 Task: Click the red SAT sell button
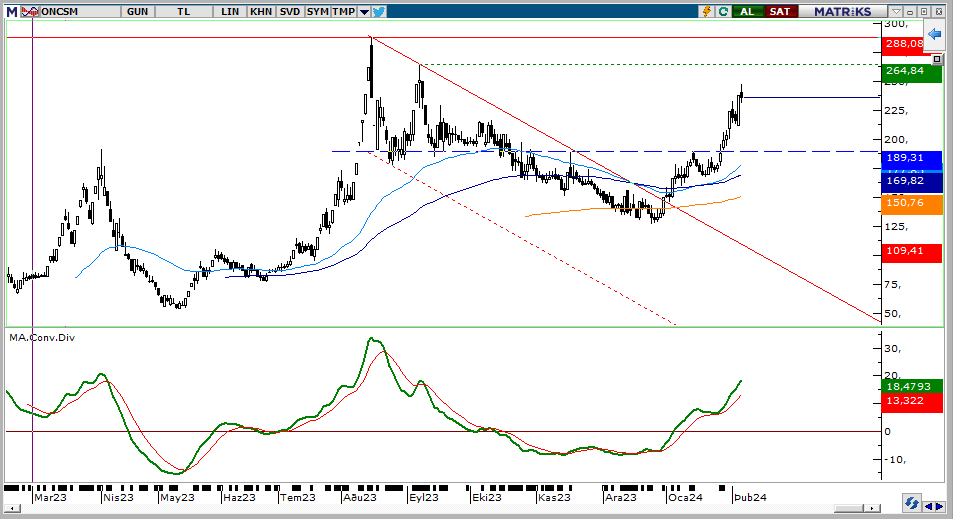(x=780, y=12)
